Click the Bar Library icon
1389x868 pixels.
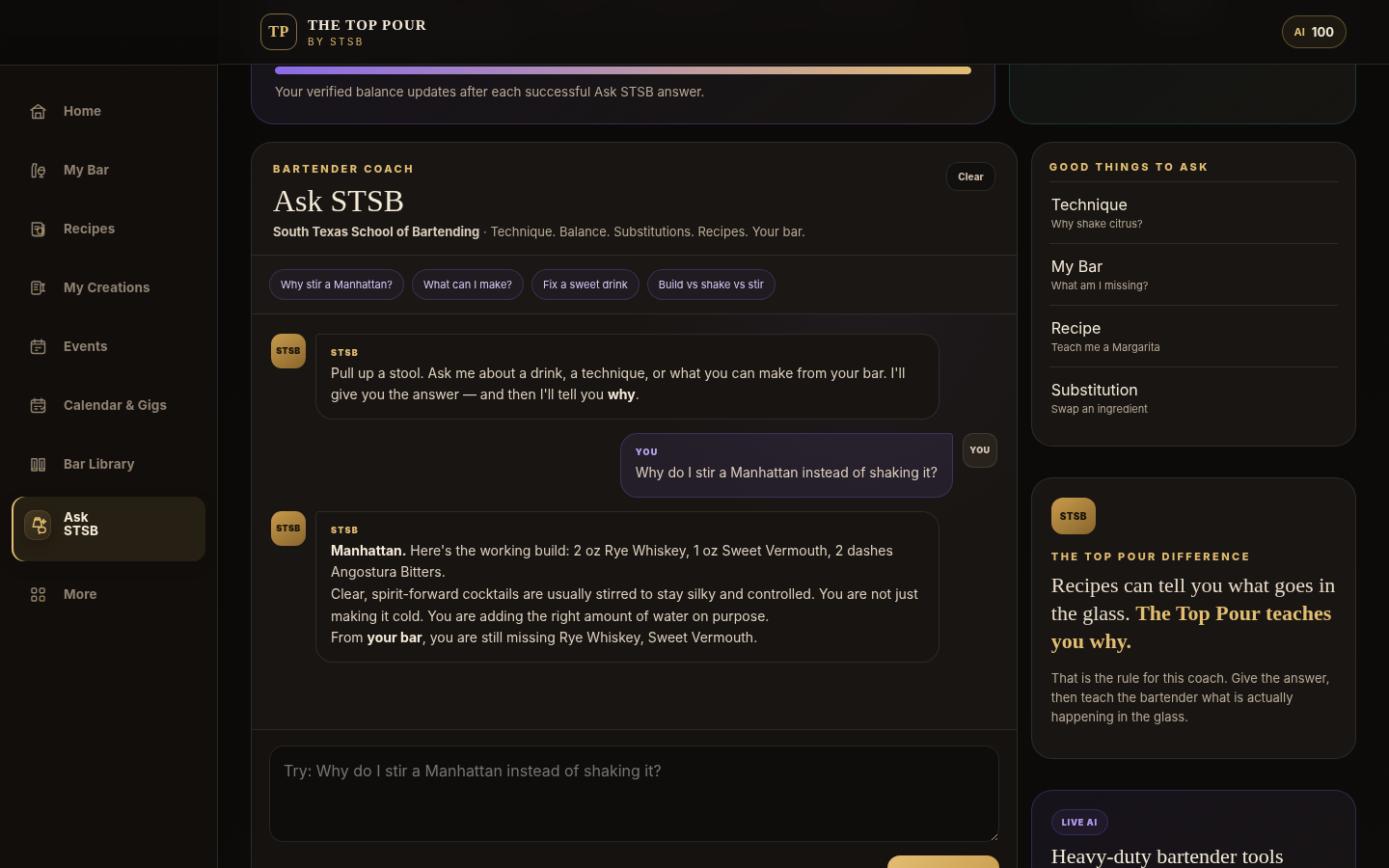(x=38, y=465)
